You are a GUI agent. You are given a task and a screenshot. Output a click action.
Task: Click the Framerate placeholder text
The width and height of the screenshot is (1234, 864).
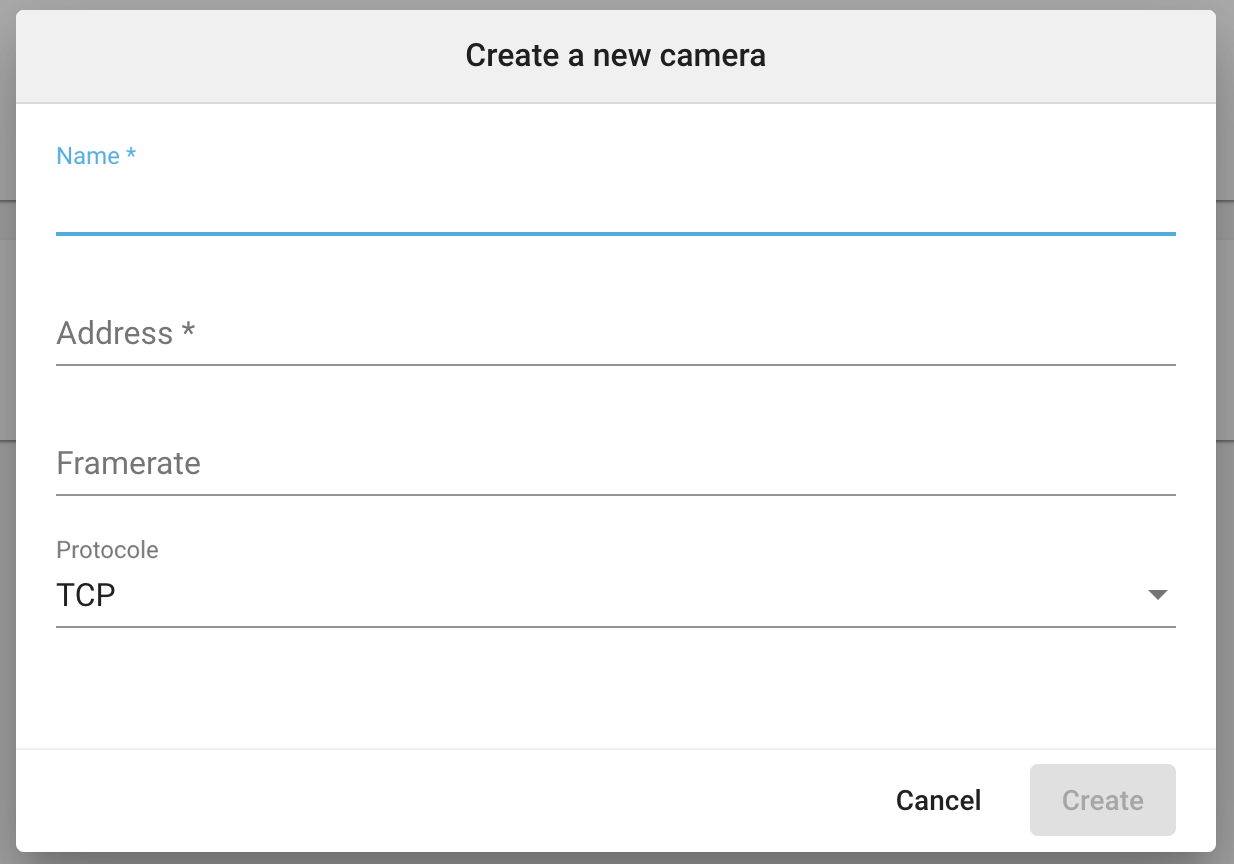pos(128,464)
